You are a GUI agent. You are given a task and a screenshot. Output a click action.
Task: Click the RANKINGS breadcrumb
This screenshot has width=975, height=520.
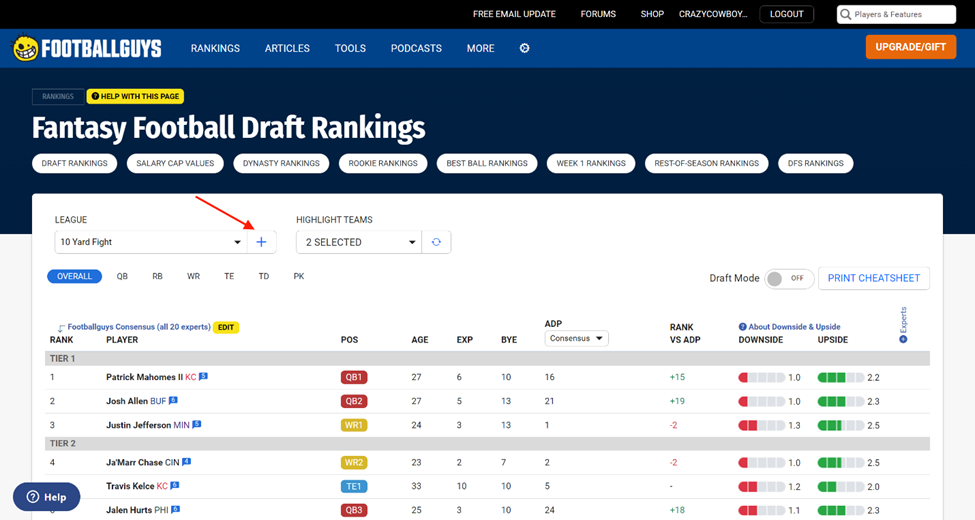pyautogui.click(x=58, y=96)
